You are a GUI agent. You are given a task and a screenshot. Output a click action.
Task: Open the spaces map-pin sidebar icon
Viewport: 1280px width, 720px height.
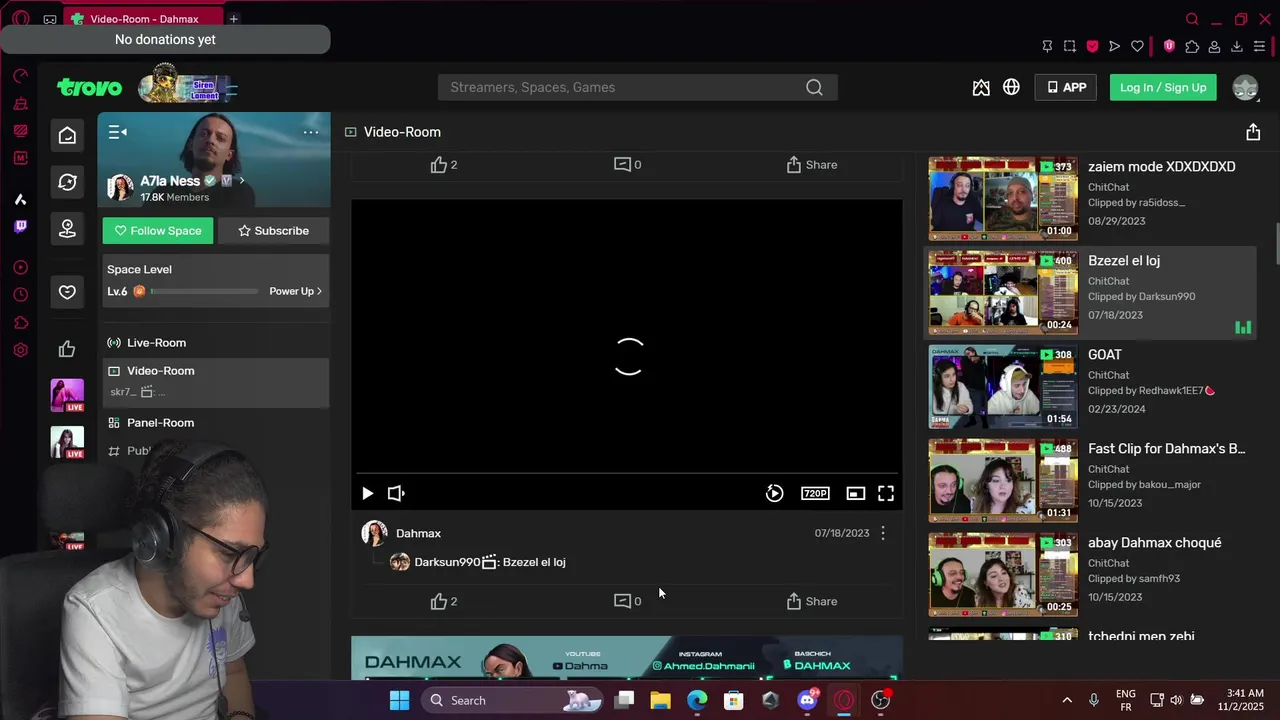(67, 228)
